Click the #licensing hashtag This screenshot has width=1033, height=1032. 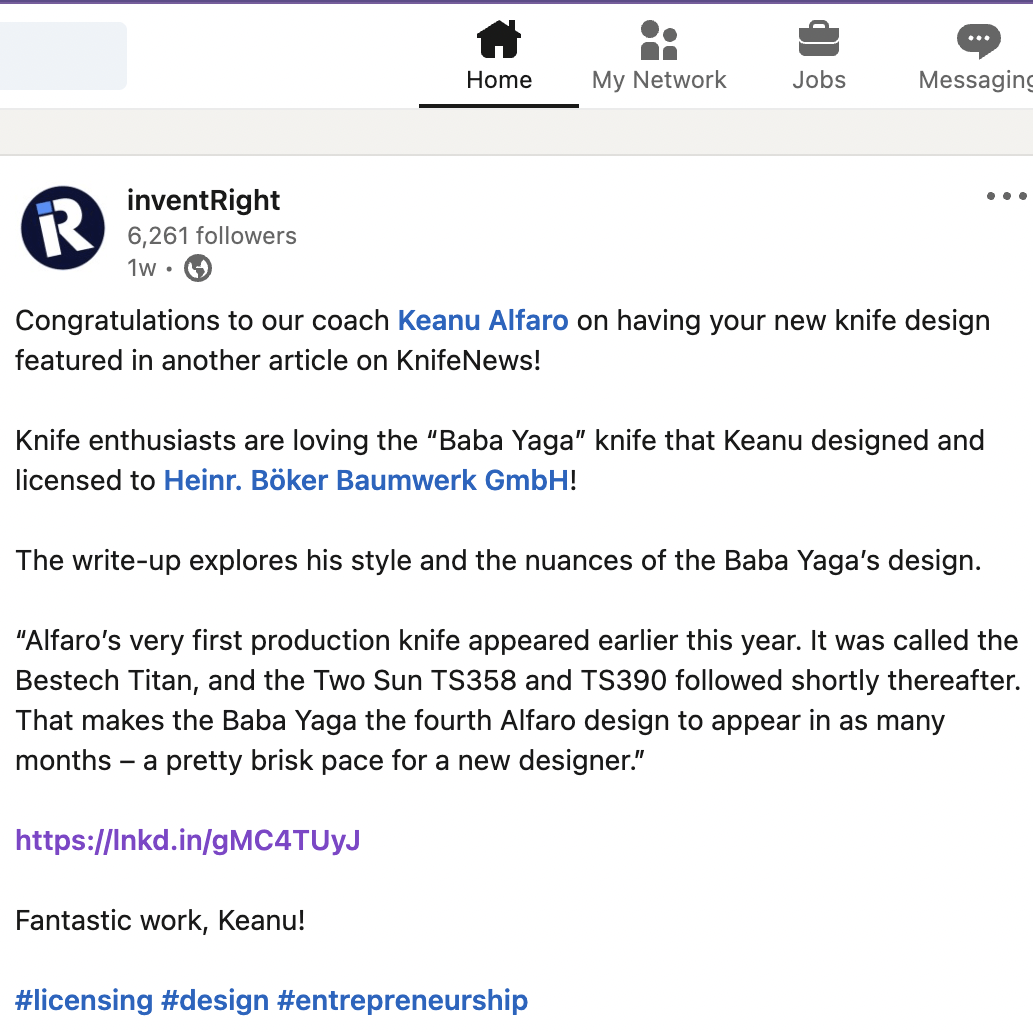coord(84,1000)
